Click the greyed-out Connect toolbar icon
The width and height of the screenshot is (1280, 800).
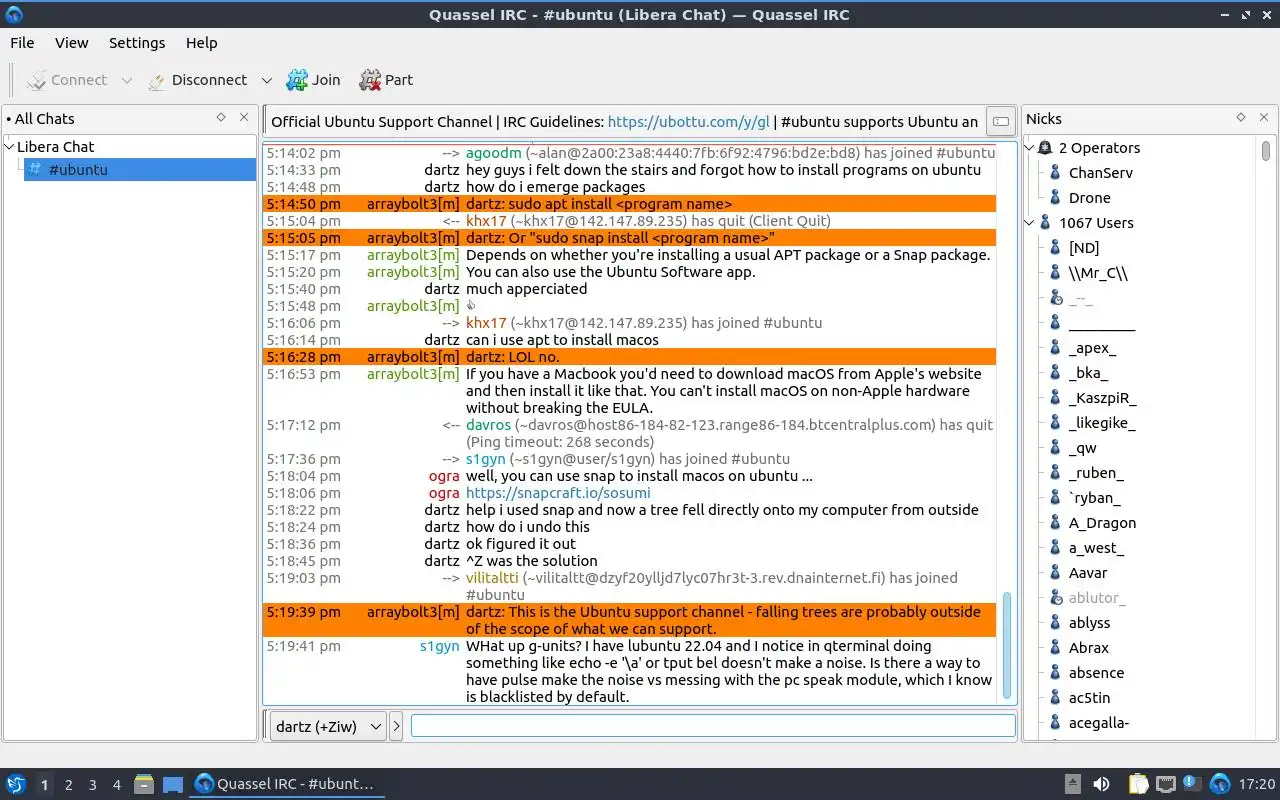tap(36, 80)
